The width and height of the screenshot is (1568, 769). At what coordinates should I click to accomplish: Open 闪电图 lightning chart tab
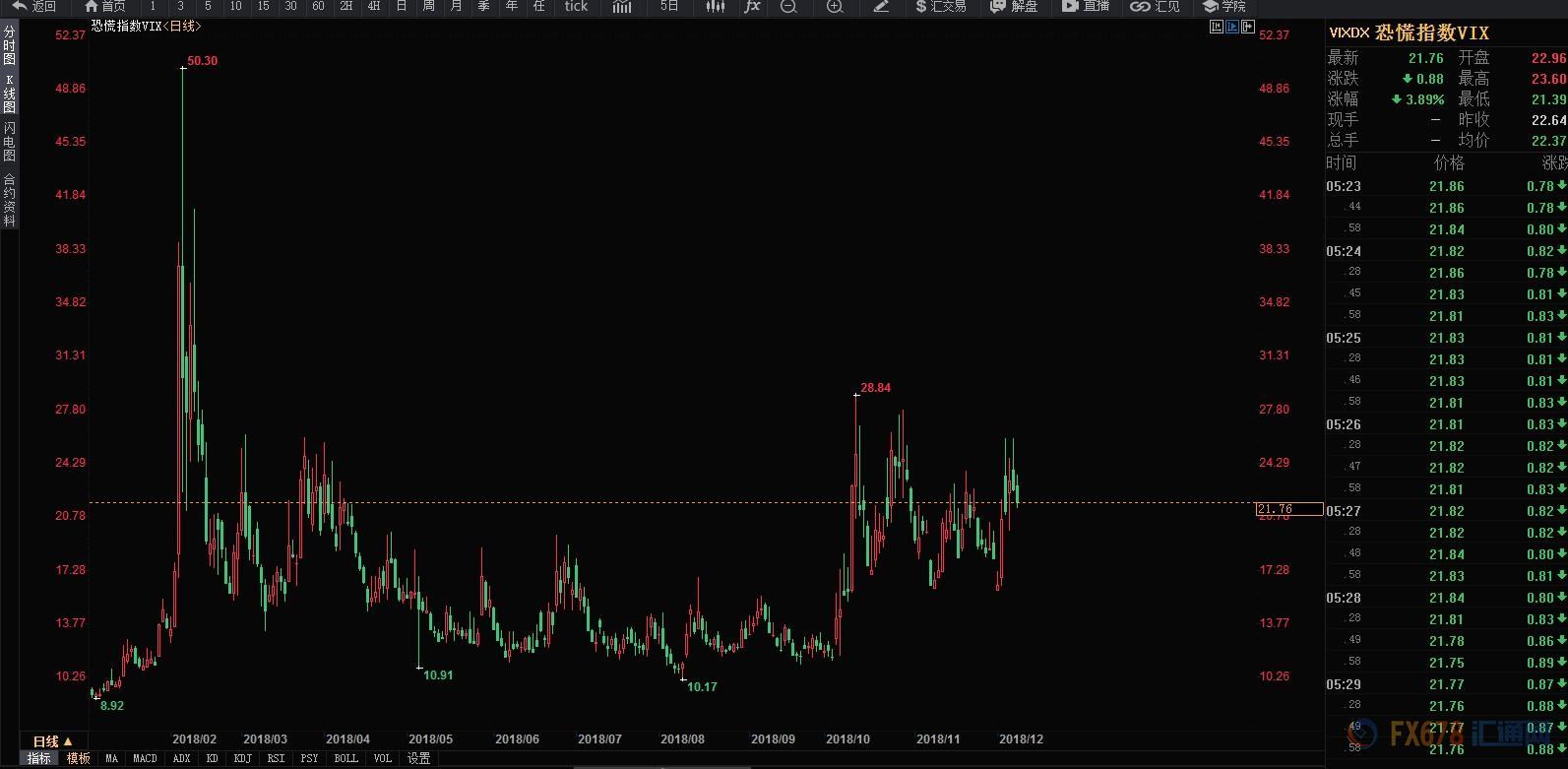(x=9, y=142)
